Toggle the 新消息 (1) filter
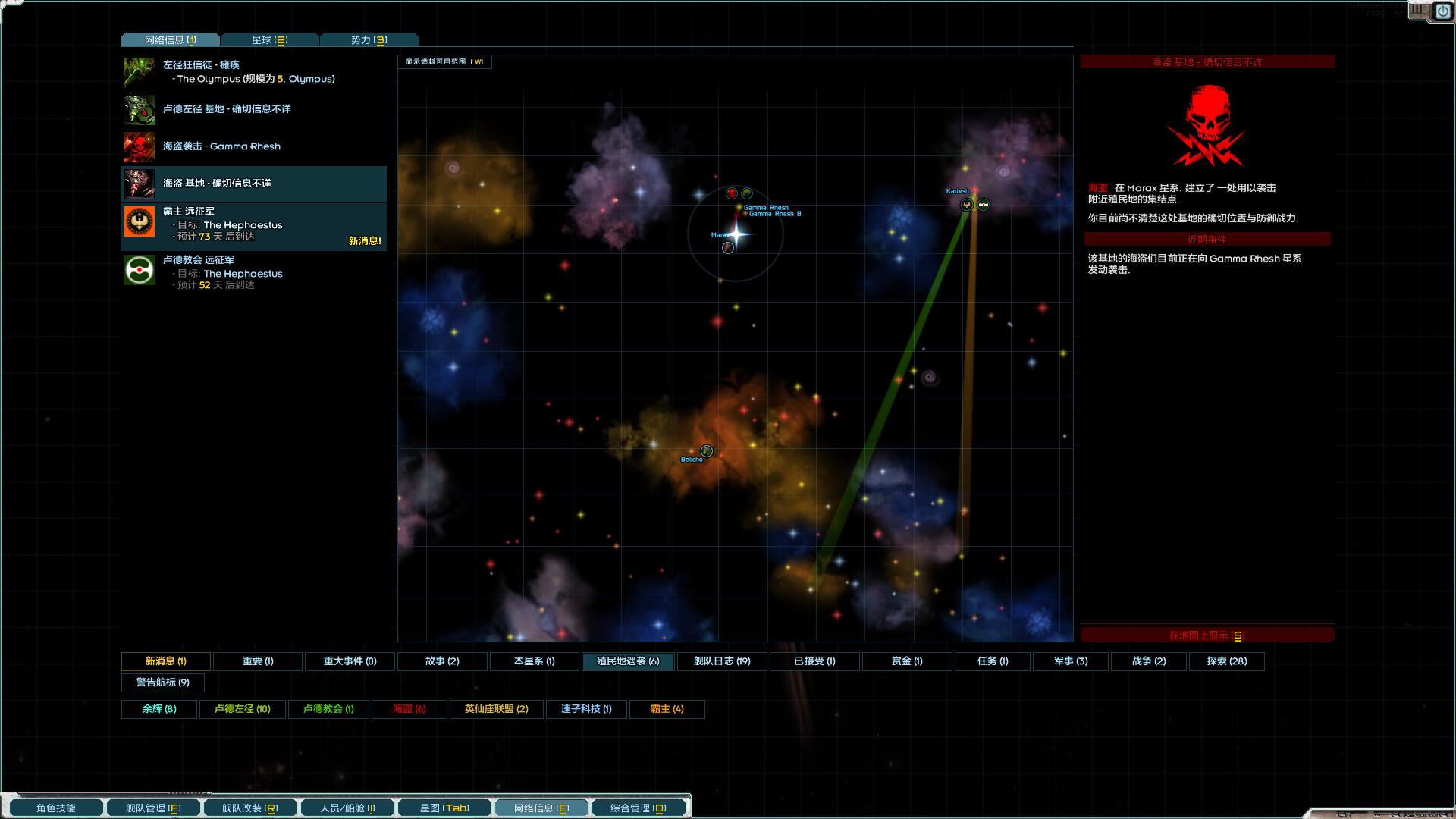The image size is (1456, 819). pos(166,661)
